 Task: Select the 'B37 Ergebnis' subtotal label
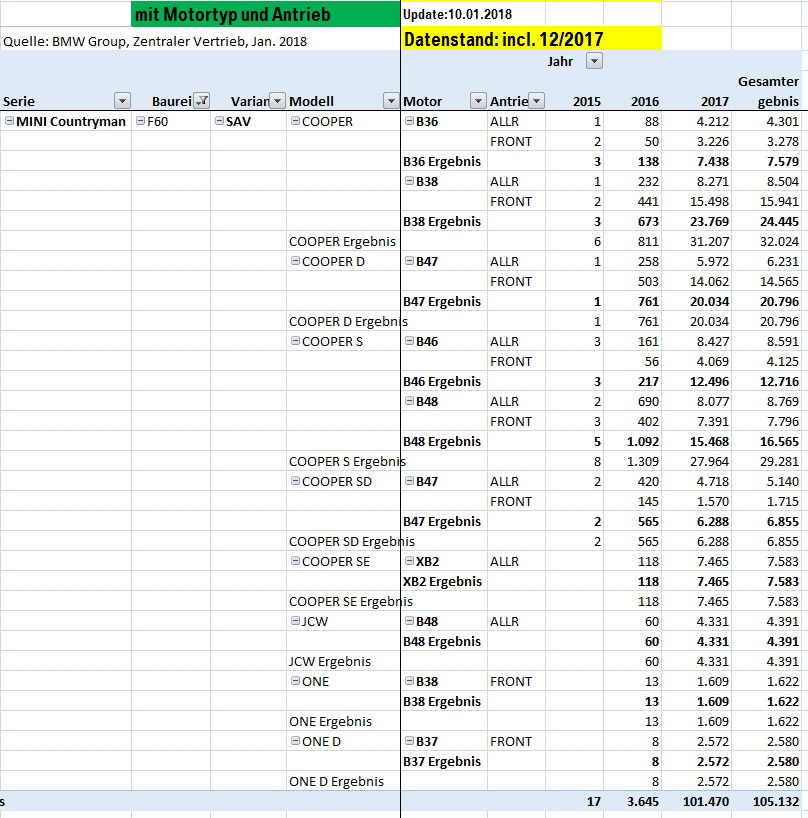click(x=442, y=761)
